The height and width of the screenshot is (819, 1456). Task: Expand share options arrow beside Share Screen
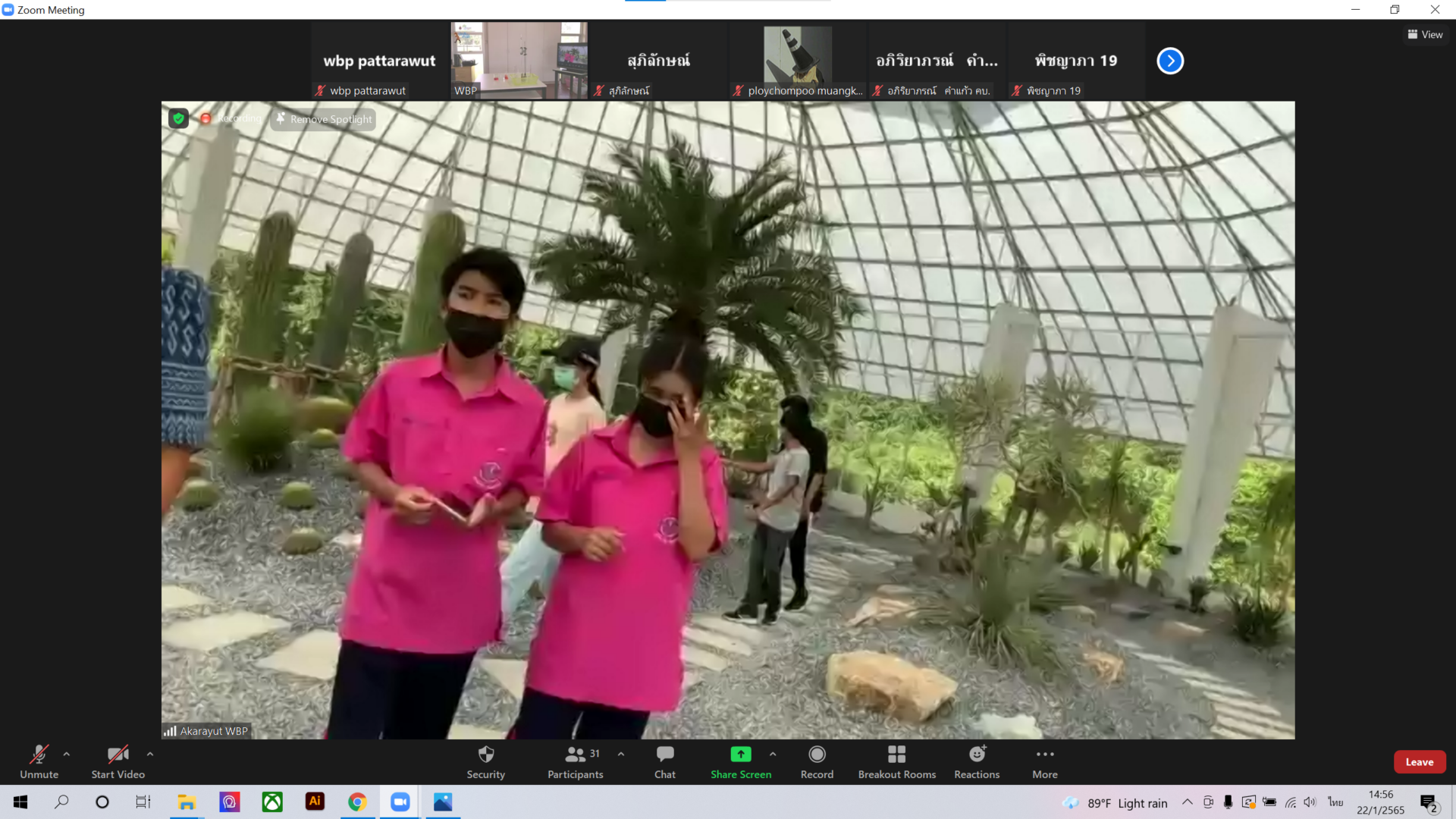(x=773, y=754)
